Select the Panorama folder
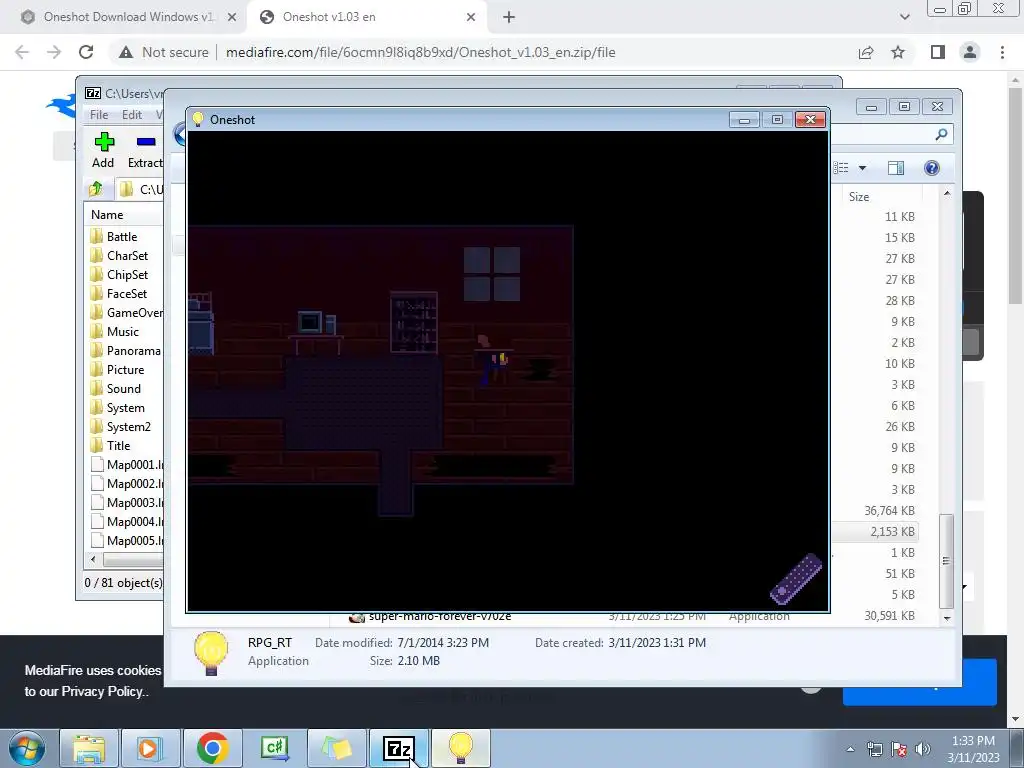Image resolution: width=1024 pixels, height=768 pixels. click(x=126, y=350)
